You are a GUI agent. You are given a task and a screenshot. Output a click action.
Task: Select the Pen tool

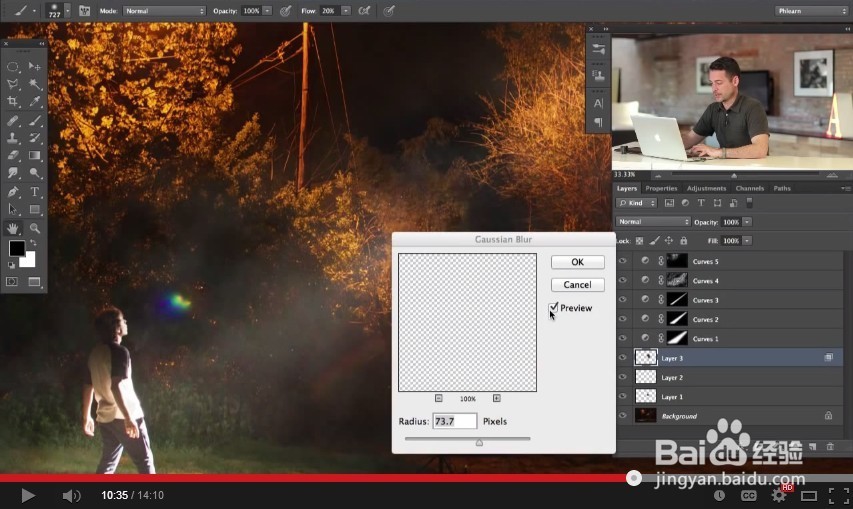coord(13,192)
